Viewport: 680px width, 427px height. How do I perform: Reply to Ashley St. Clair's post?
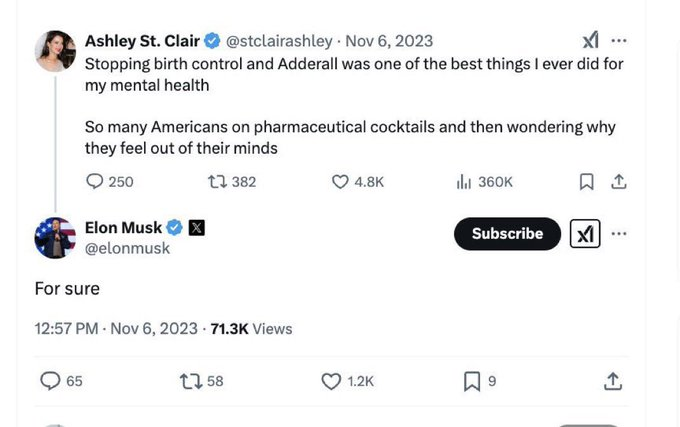click(x=96, y=181)
